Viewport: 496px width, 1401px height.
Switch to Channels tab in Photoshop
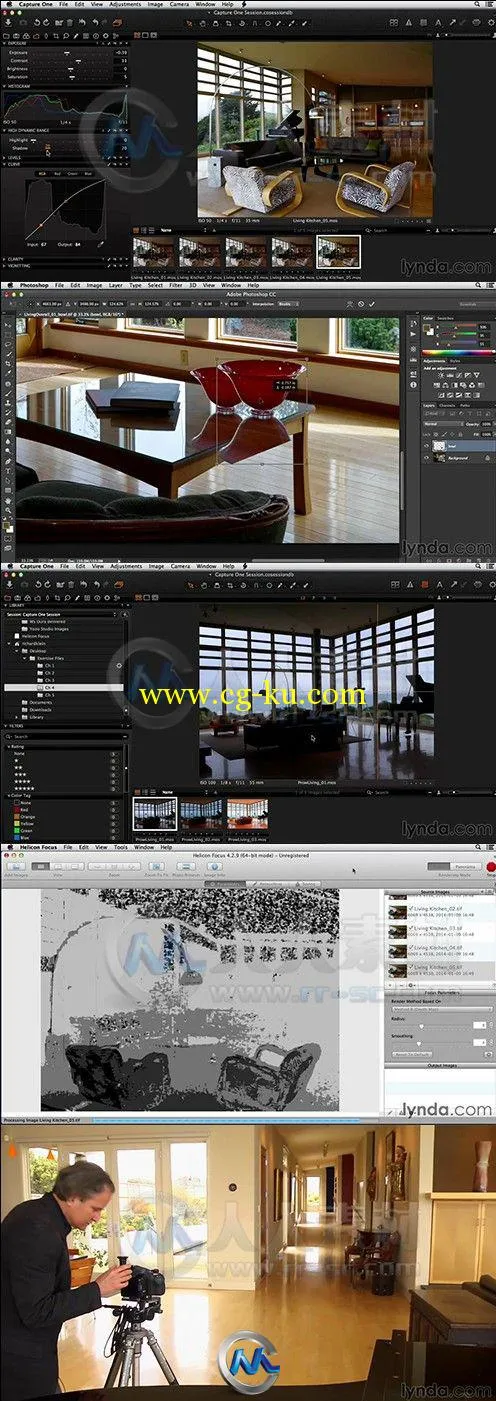point(447,406)
